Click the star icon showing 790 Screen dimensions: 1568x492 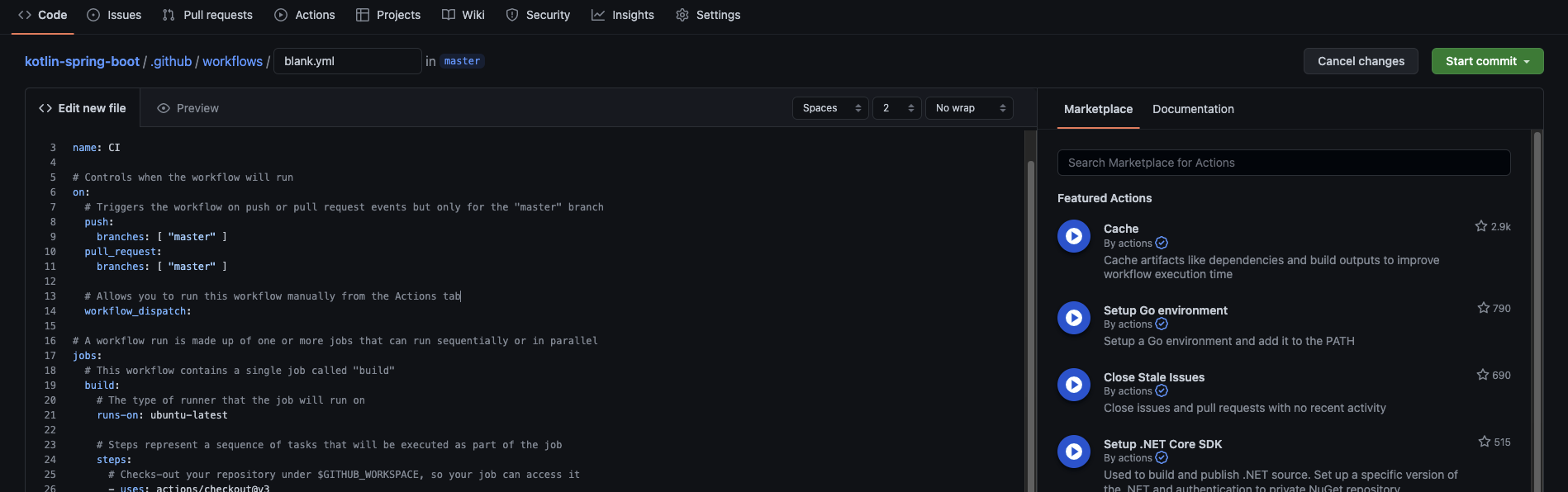[x=1484, y=308]
